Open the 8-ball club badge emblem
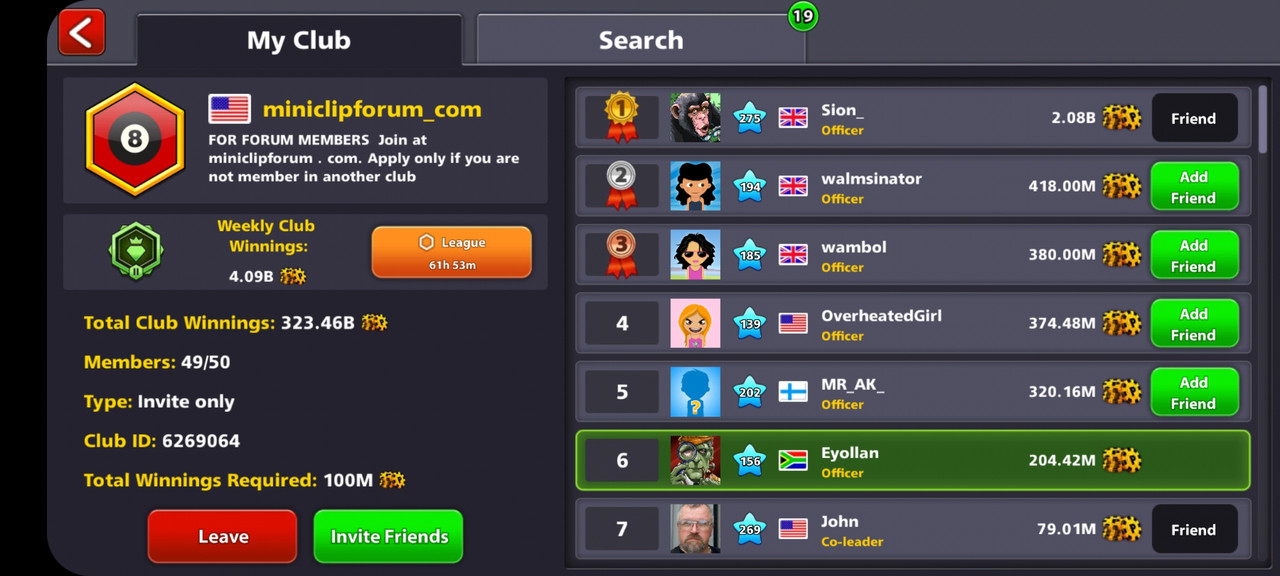 (135, 139)
